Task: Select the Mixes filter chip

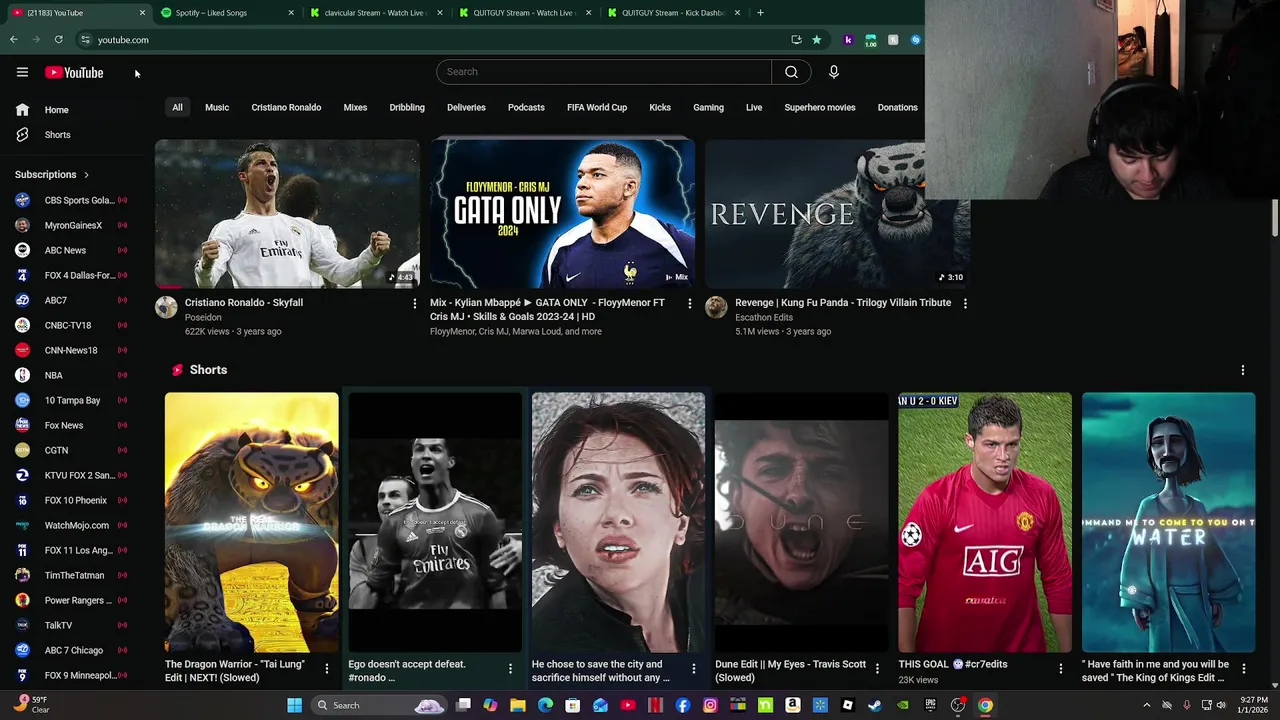Action: tap(355, 107)
